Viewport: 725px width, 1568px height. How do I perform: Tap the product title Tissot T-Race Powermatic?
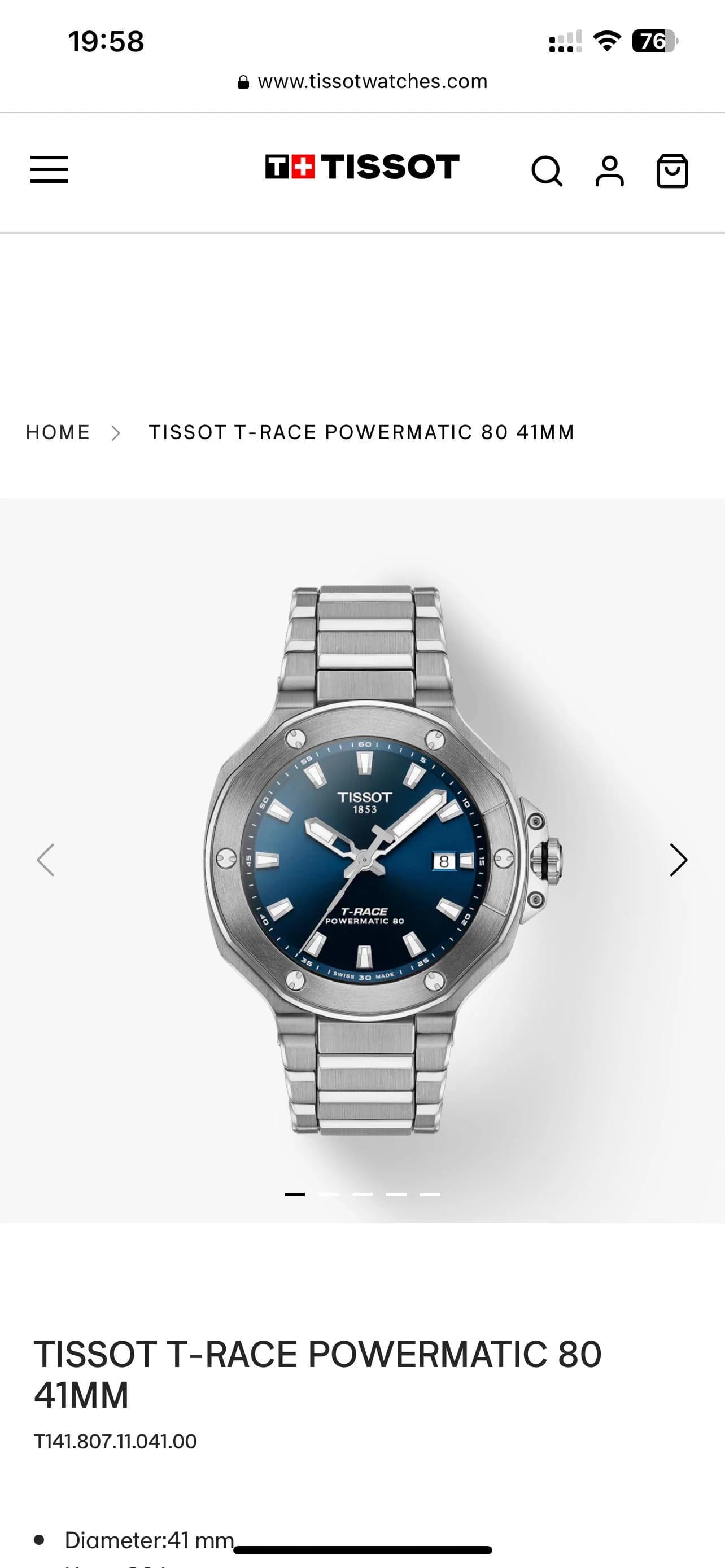click(318, 1374)
